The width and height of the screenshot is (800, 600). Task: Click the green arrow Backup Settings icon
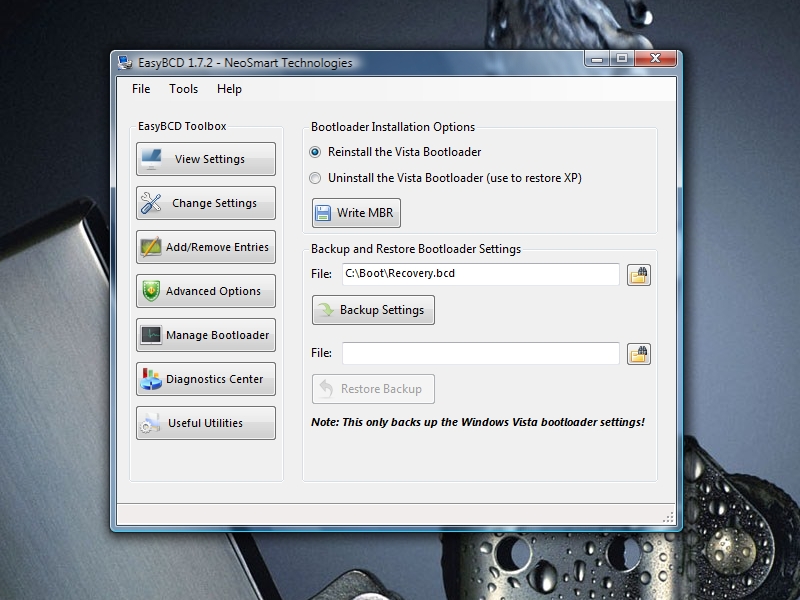pos(326,310)
